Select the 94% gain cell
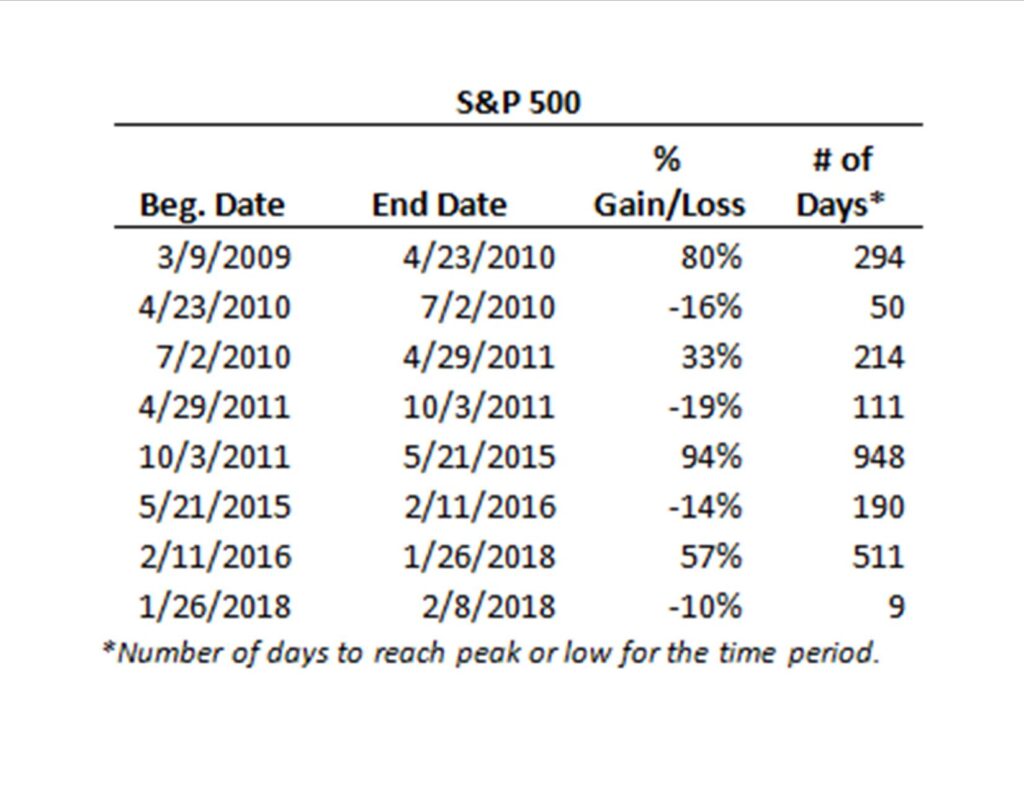 tap(713, 456)
